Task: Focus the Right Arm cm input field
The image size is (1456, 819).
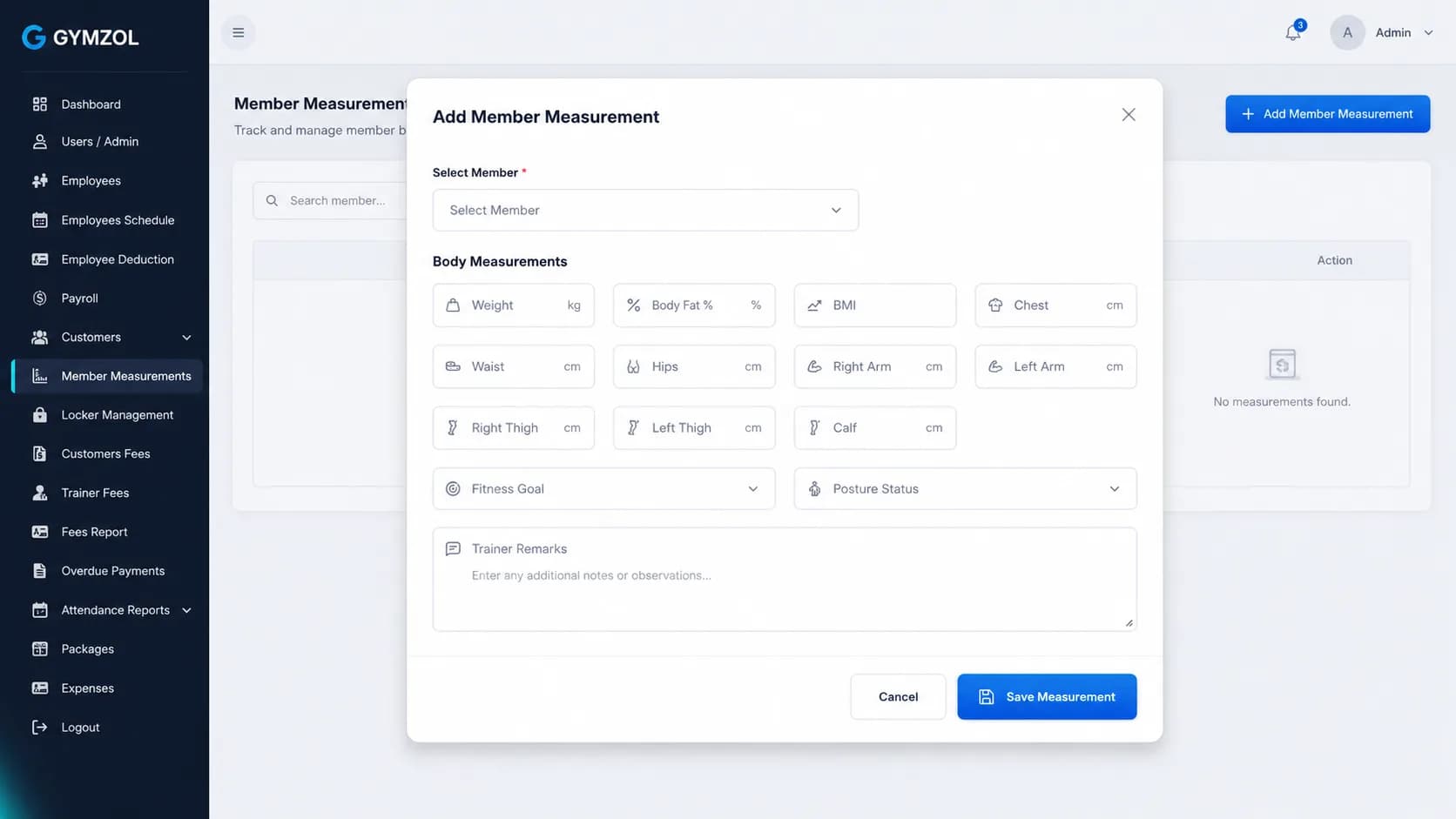Action: pos(875,367)
